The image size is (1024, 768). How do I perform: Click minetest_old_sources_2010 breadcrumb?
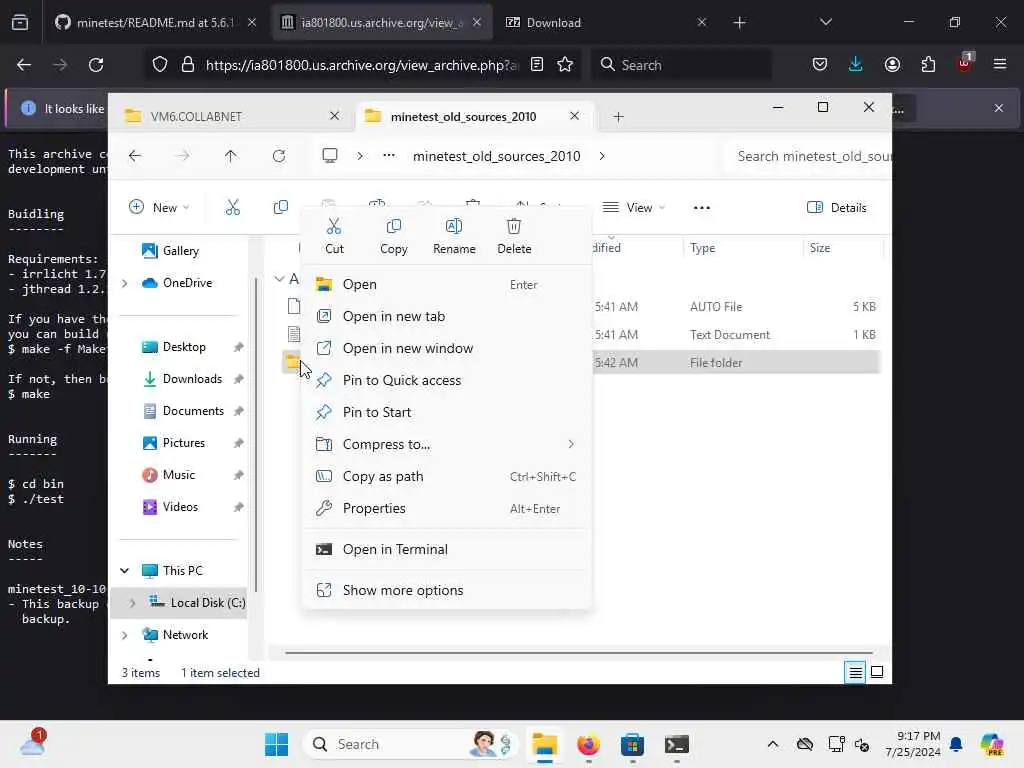496,156
